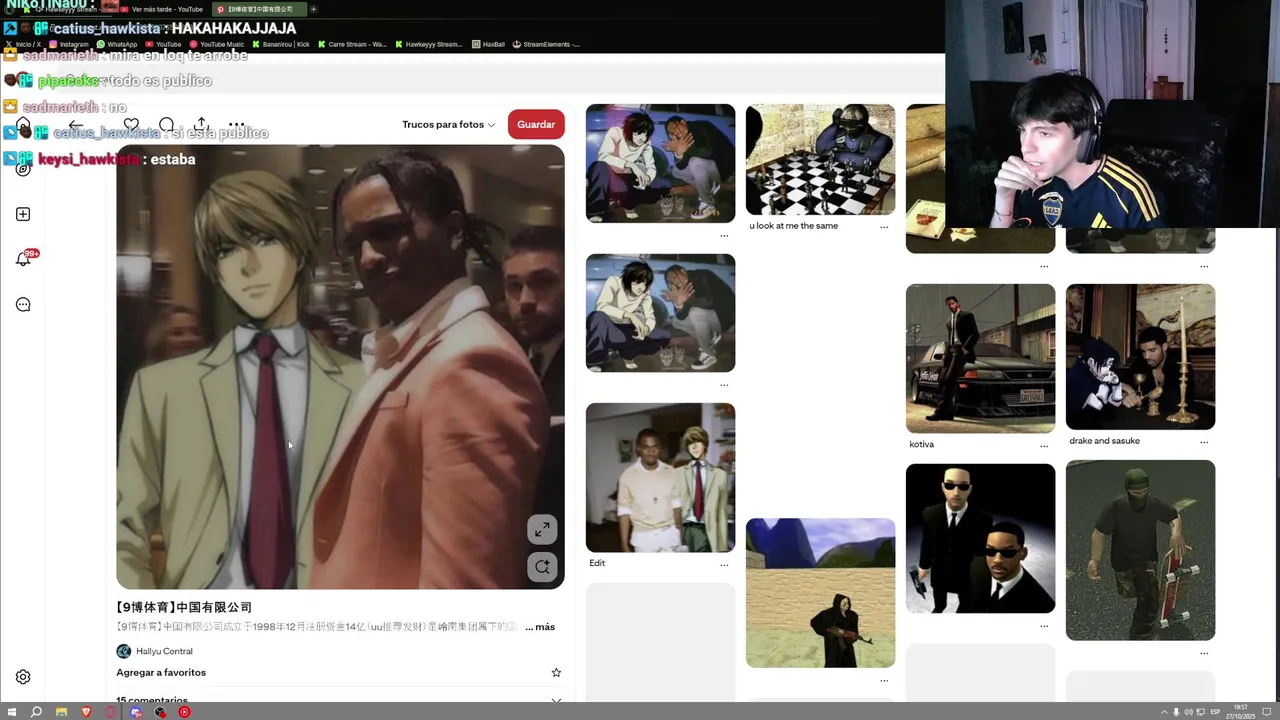Screen dimensions: 1280x720
Task: Open the OBS icon in the taskbar
Action: click(160, 712)
